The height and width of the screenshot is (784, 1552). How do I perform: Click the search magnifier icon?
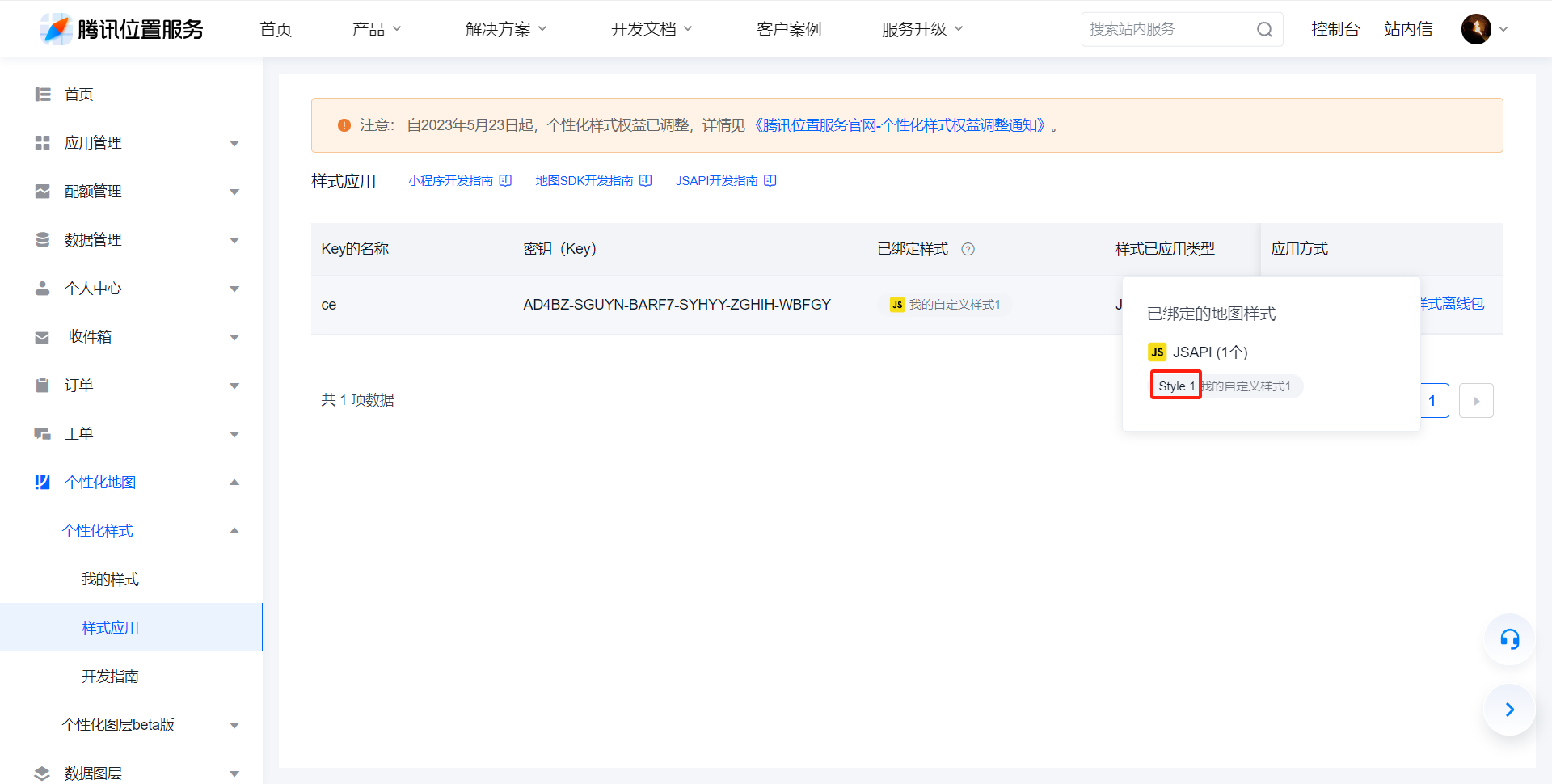(x=1264, y=30)
